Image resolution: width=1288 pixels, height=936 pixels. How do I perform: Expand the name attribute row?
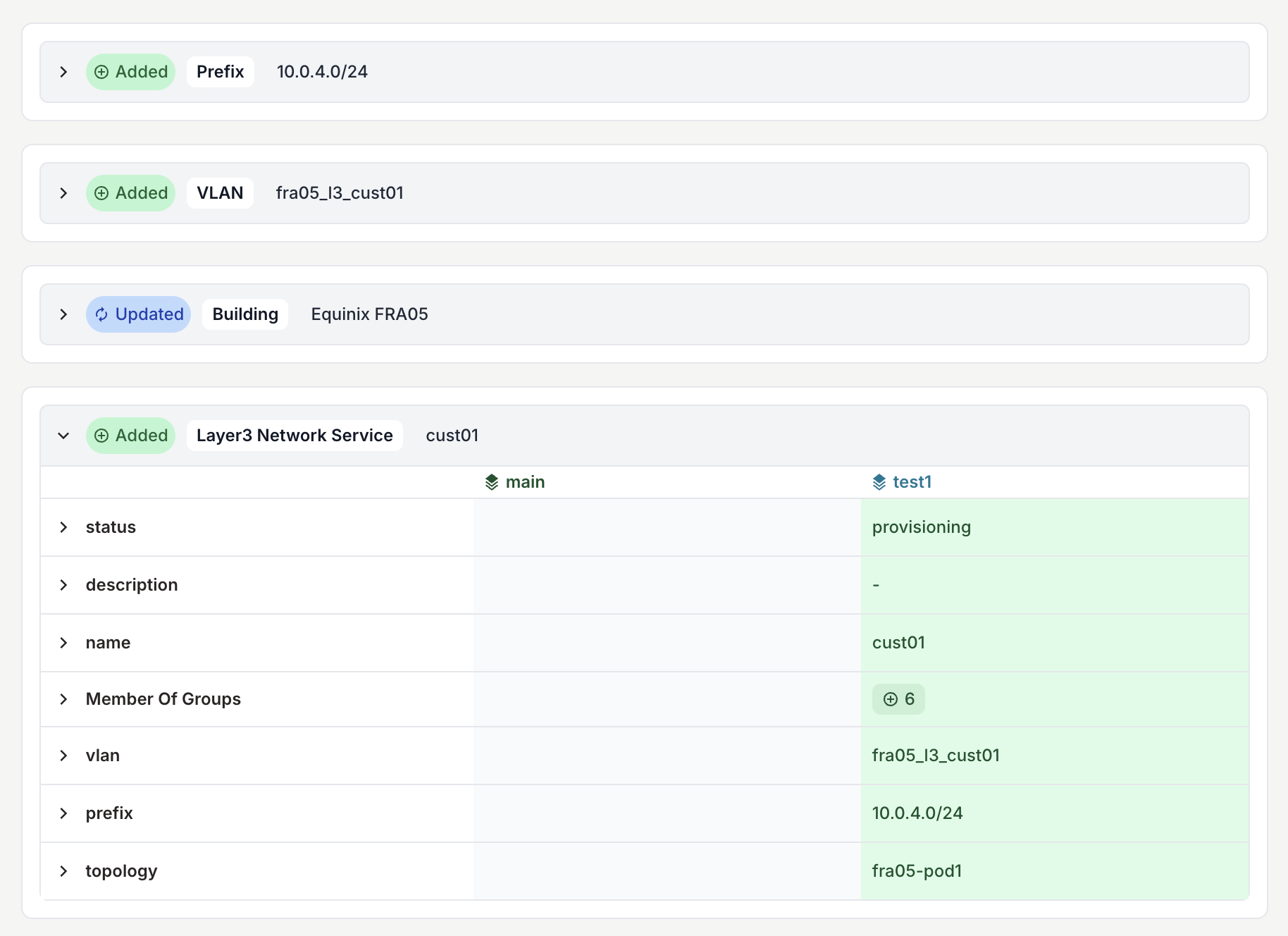tap(63, 643)
